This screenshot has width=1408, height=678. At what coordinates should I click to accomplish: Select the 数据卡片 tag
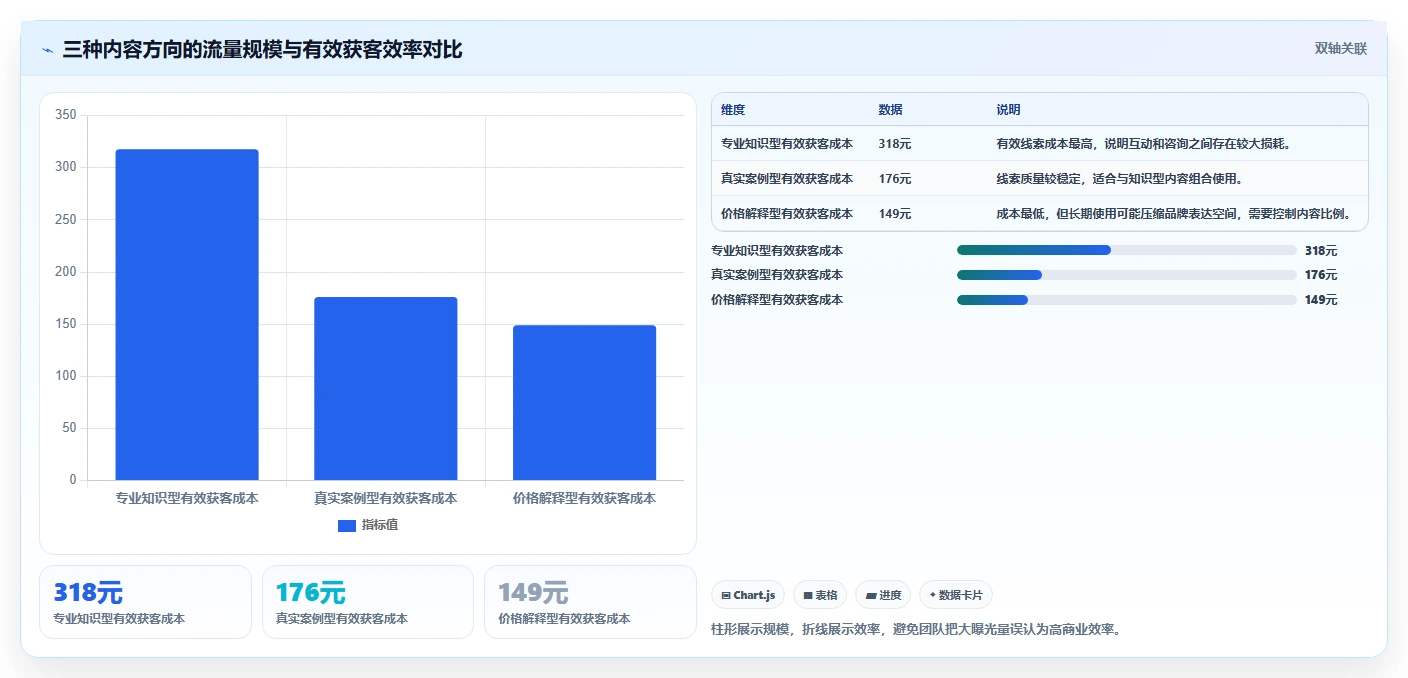coord(956,595)
